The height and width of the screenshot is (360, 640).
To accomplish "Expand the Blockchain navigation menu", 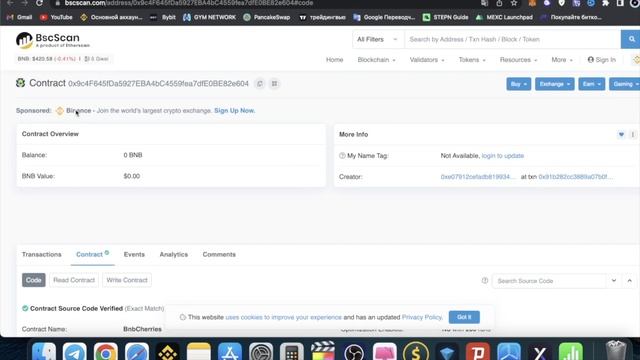I will coord(376,60).
